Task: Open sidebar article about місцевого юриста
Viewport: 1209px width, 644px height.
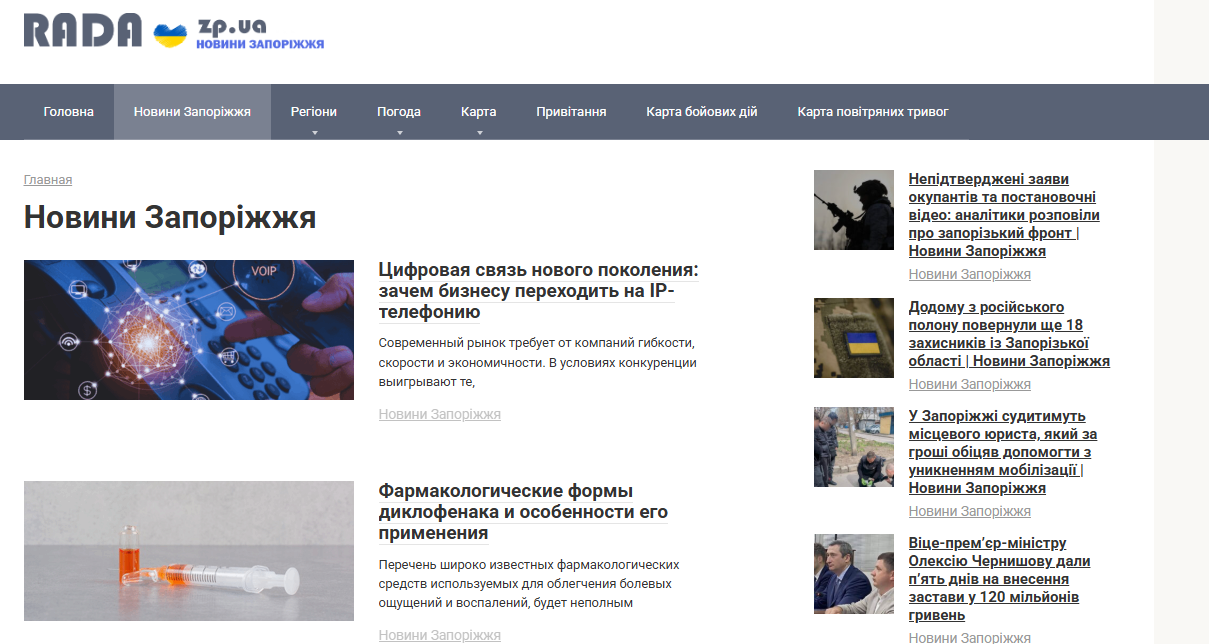Action: (1003, 452)
